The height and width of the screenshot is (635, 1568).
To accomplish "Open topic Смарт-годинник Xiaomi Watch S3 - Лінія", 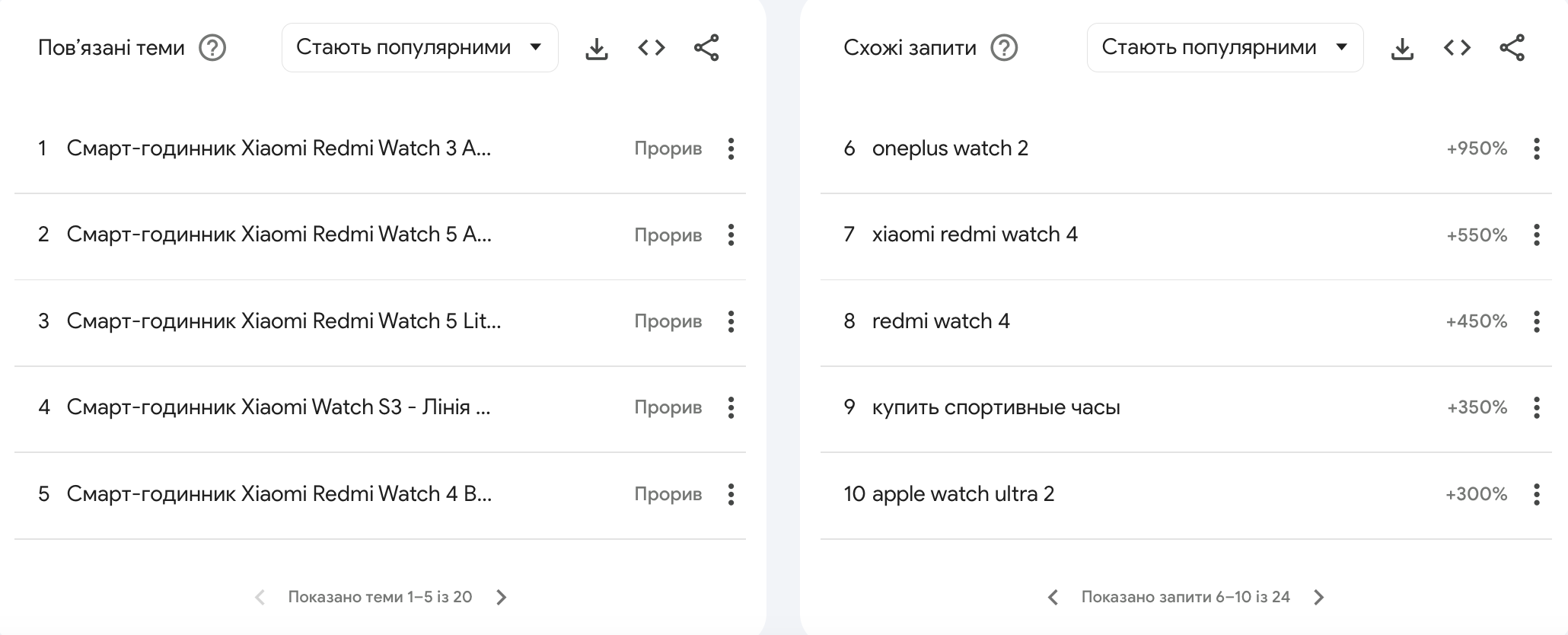I will tap(279, 407).
